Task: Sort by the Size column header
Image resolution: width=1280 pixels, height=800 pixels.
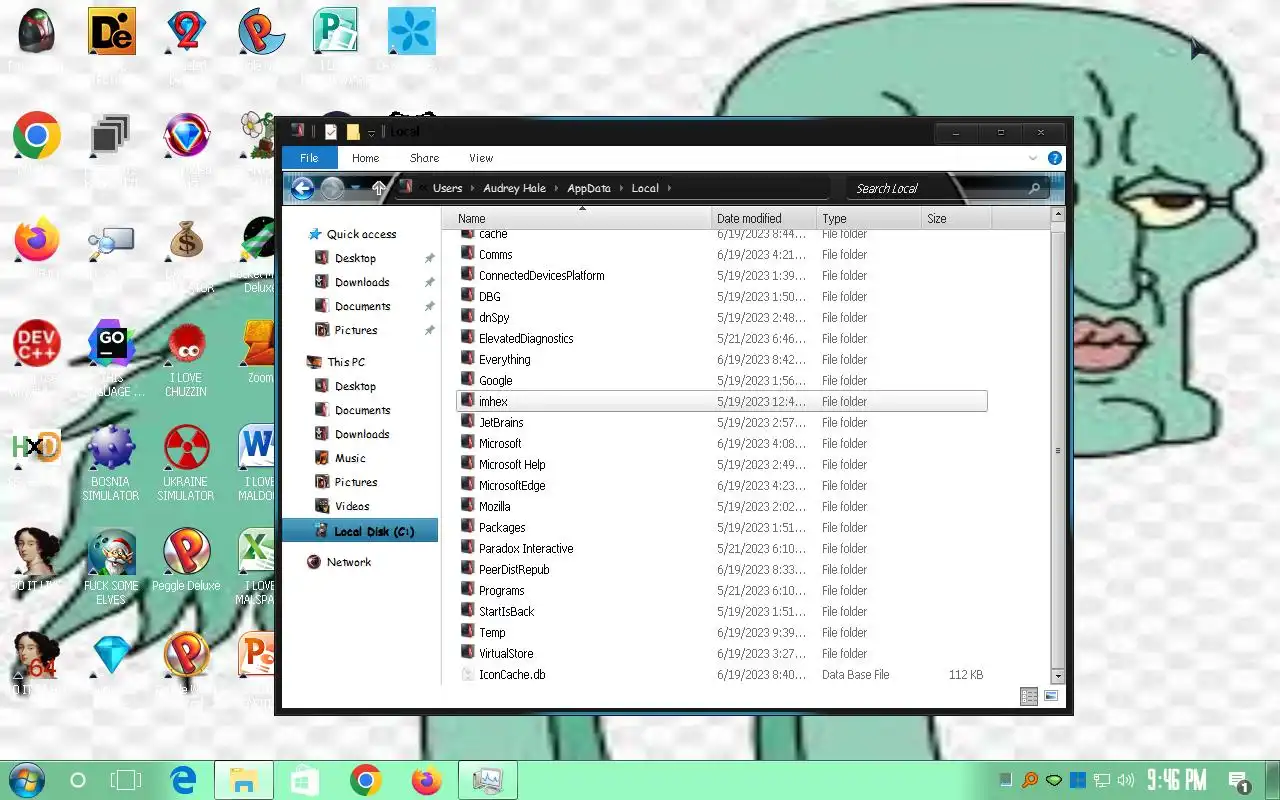Action: (x=955, y=218)
